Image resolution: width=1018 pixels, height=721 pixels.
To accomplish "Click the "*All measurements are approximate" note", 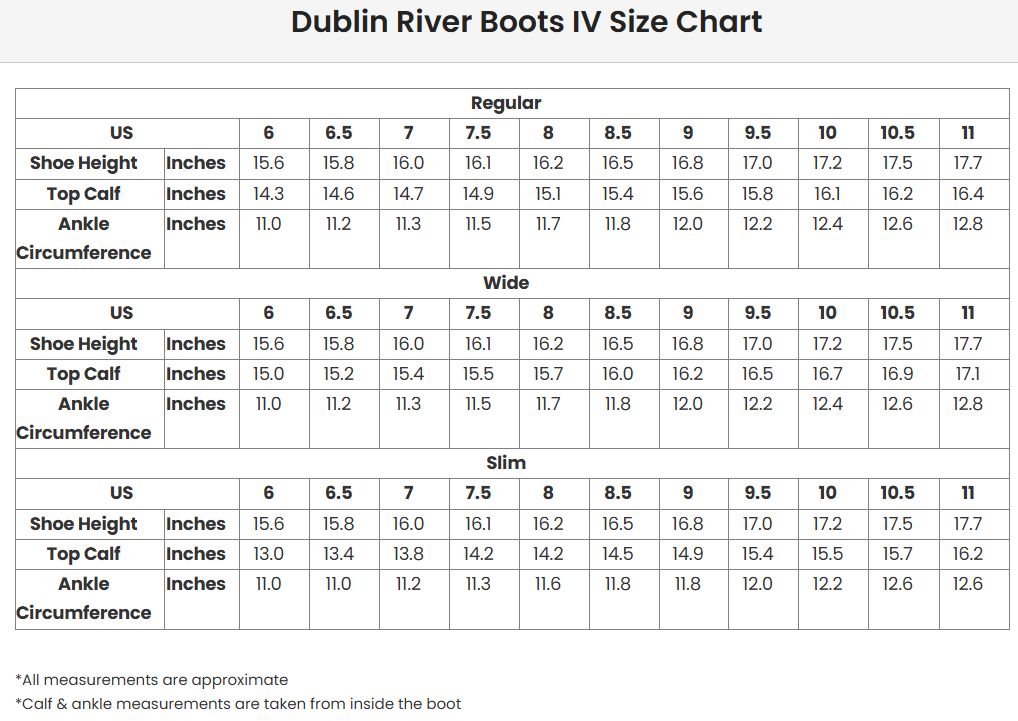I will tap(152, 680).
